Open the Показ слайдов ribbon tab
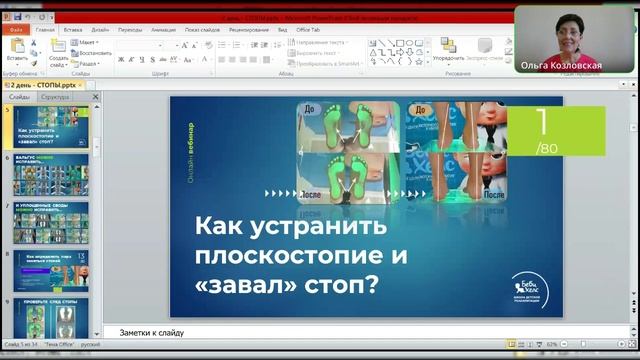 (202, 30)
